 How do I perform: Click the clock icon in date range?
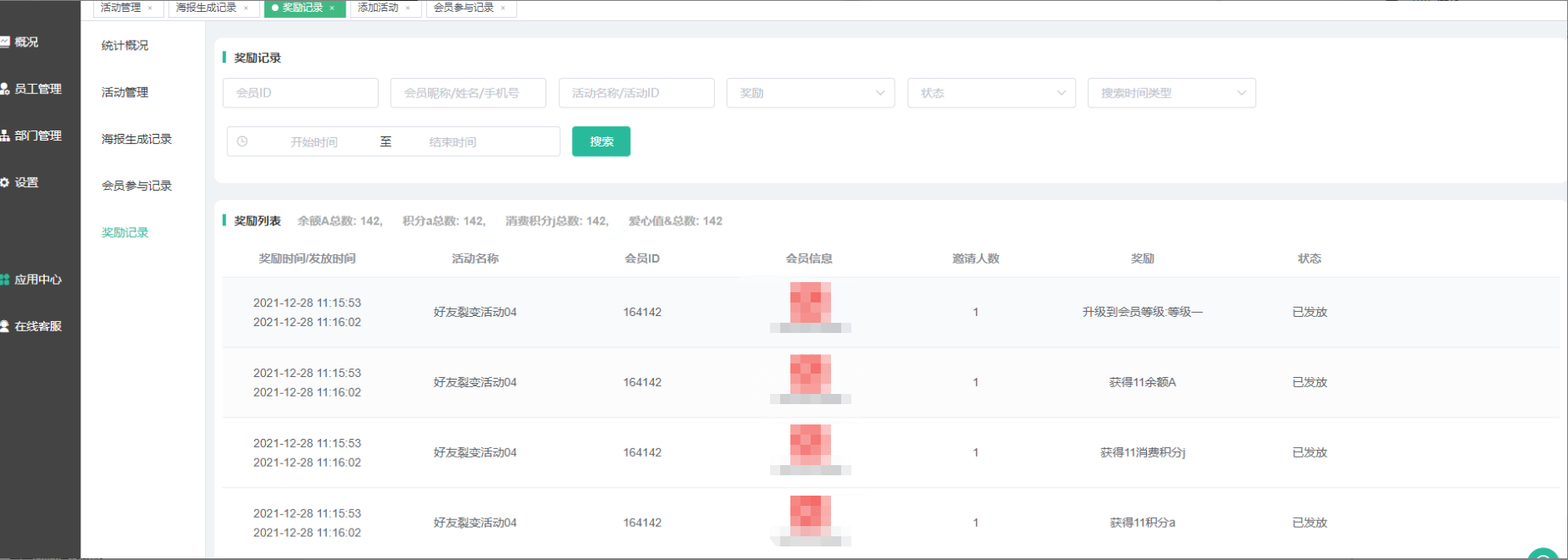point(242,141)
